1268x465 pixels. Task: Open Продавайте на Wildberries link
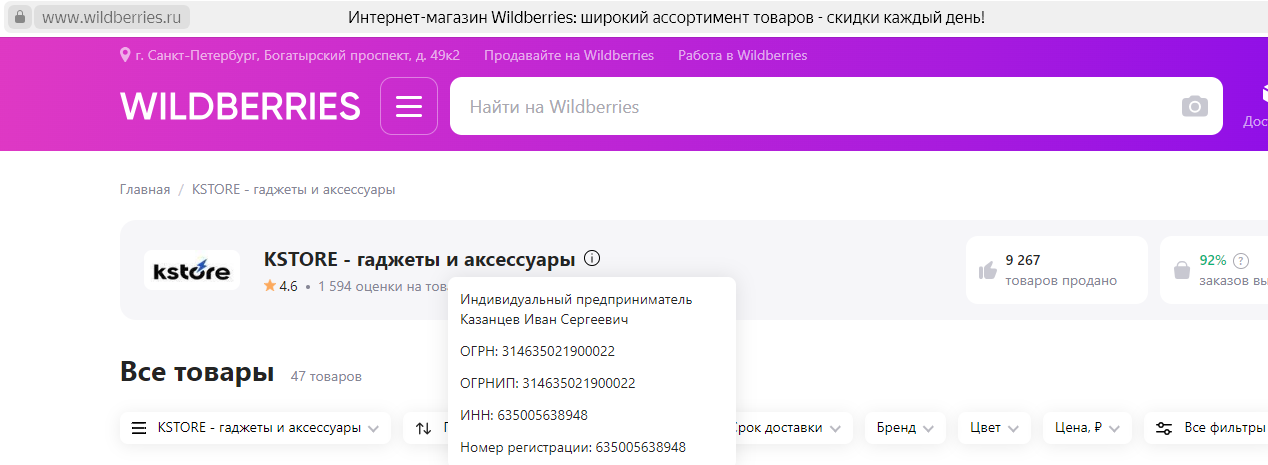(569, 55)
